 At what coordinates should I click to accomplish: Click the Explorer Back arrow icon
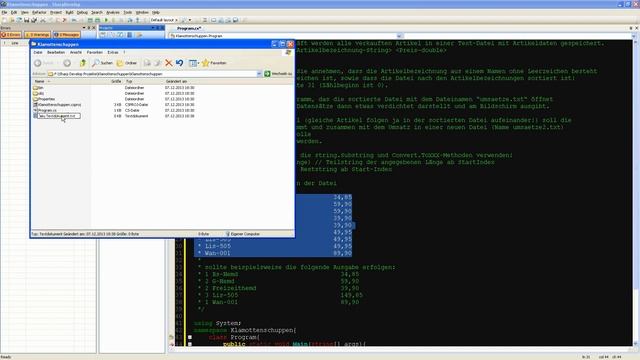[38, 63]
